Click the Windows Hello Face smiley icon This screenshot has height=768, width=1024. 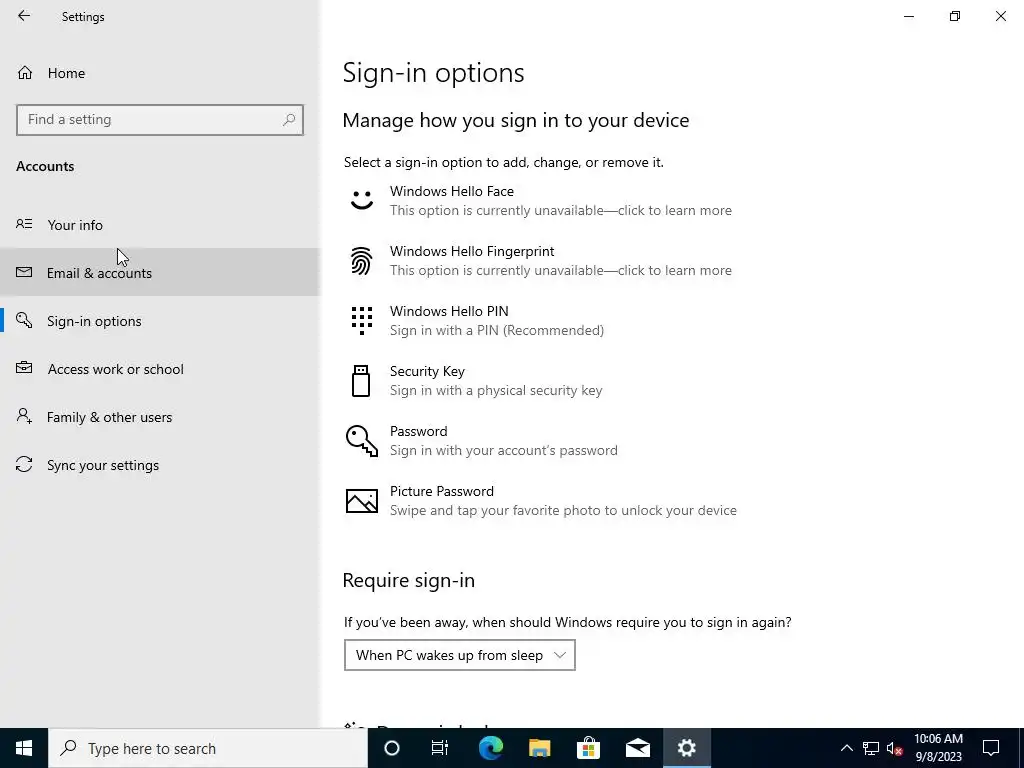tap(362, 200)
